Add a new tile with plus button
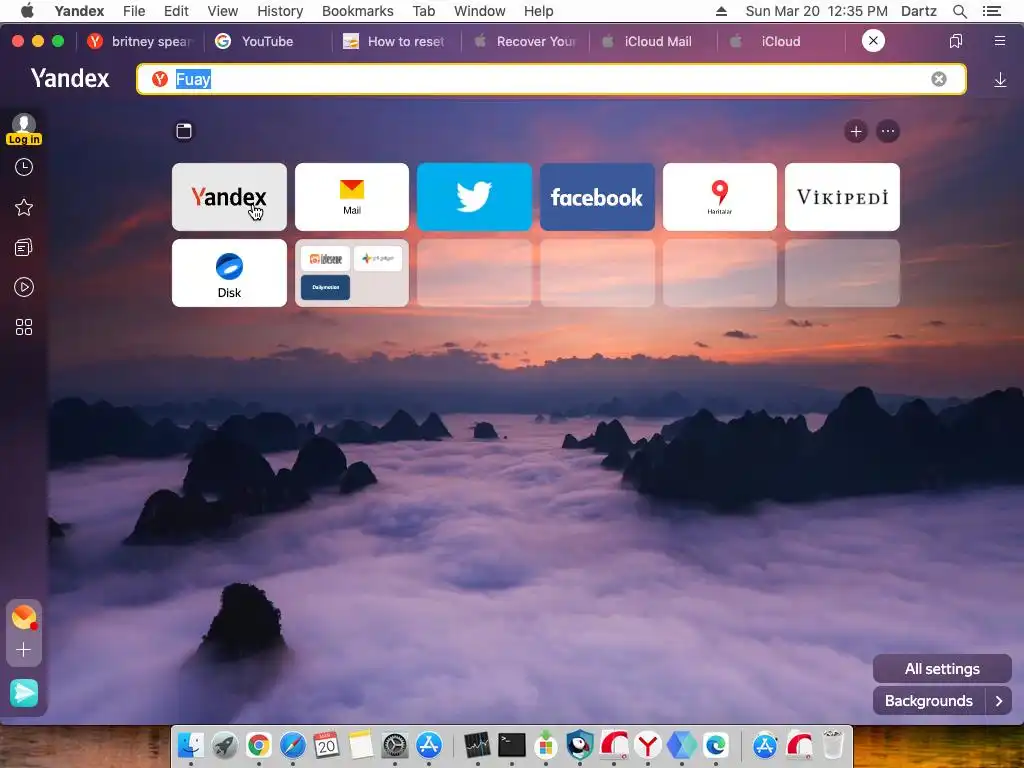Viewport: 1024px width, 768px height. tap(856, 132)
